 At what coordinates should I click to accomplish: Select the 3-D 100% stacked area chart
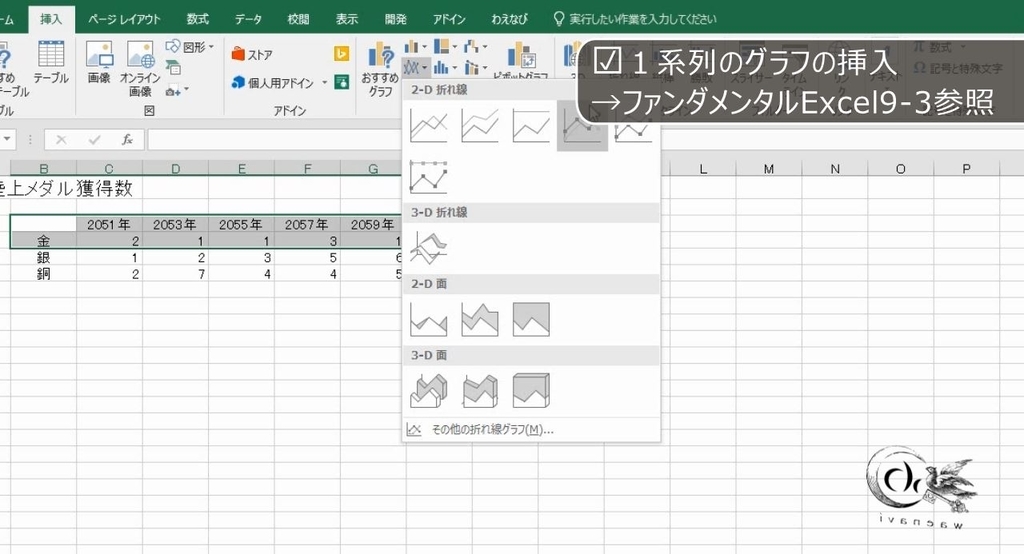(530, 391)
